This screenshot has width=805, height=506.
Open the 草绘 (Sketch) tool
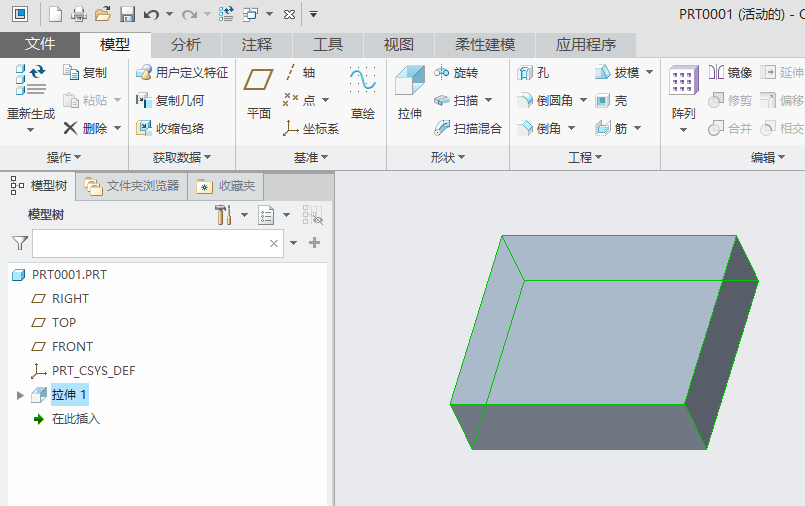(x=362, y=92)
